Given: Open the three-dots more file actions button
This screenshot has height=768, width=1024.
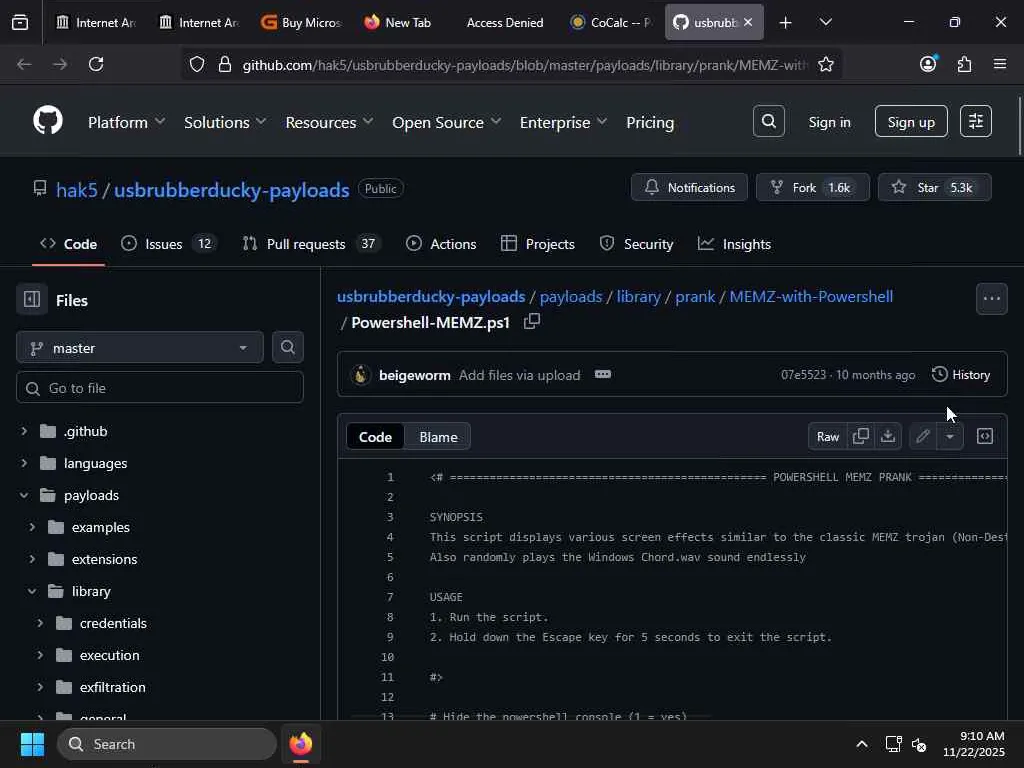Looking at the screenshot, I should [x=991, y=299].
